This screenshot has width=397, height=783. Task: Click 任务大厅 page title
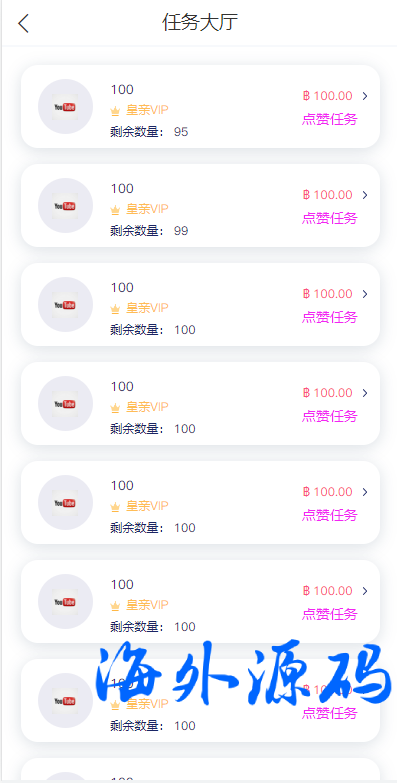(x=200, y=23)
